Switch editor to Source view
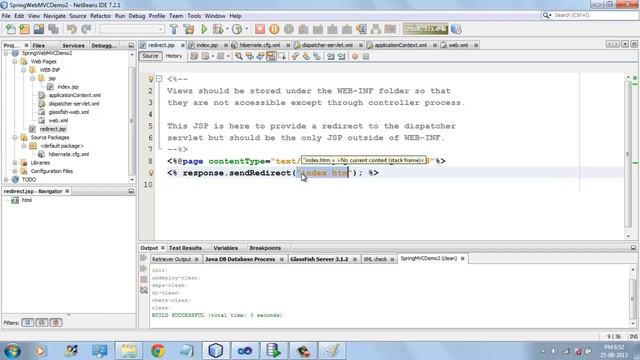Image resolution: width=640 pixels, height=360 pixels. click(150, 56)
